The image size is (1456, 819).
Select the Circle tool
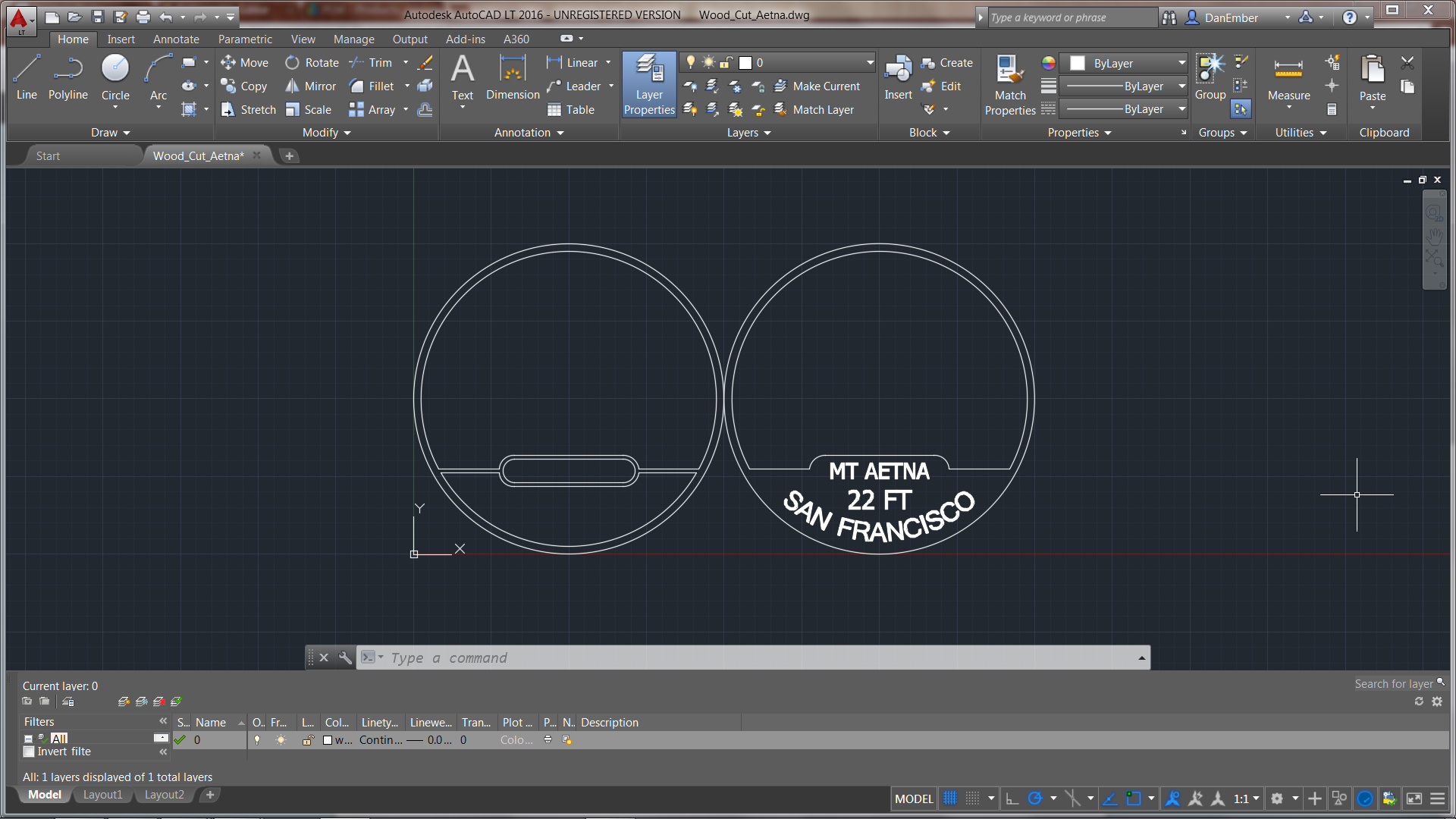click(115, 77)
